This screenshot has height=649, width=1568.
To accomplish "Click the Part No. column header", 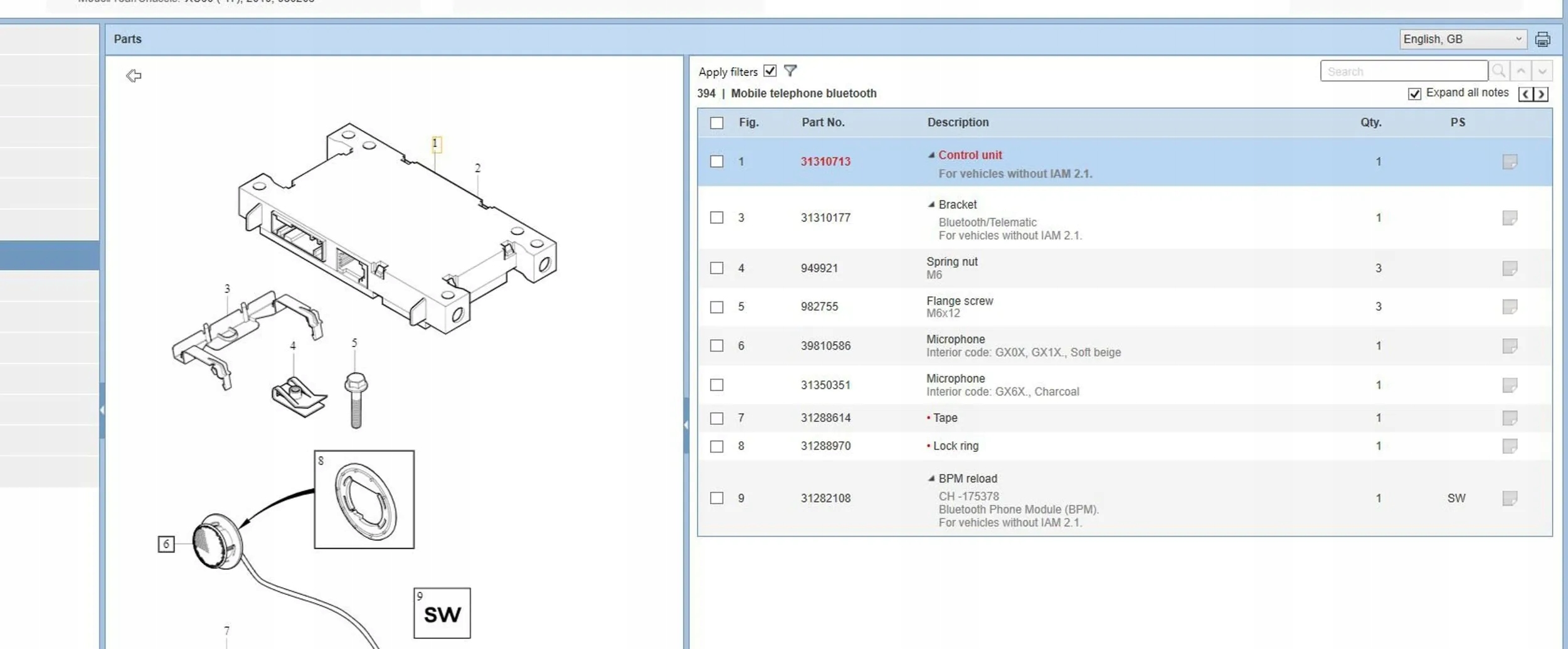I will (823, 122).
